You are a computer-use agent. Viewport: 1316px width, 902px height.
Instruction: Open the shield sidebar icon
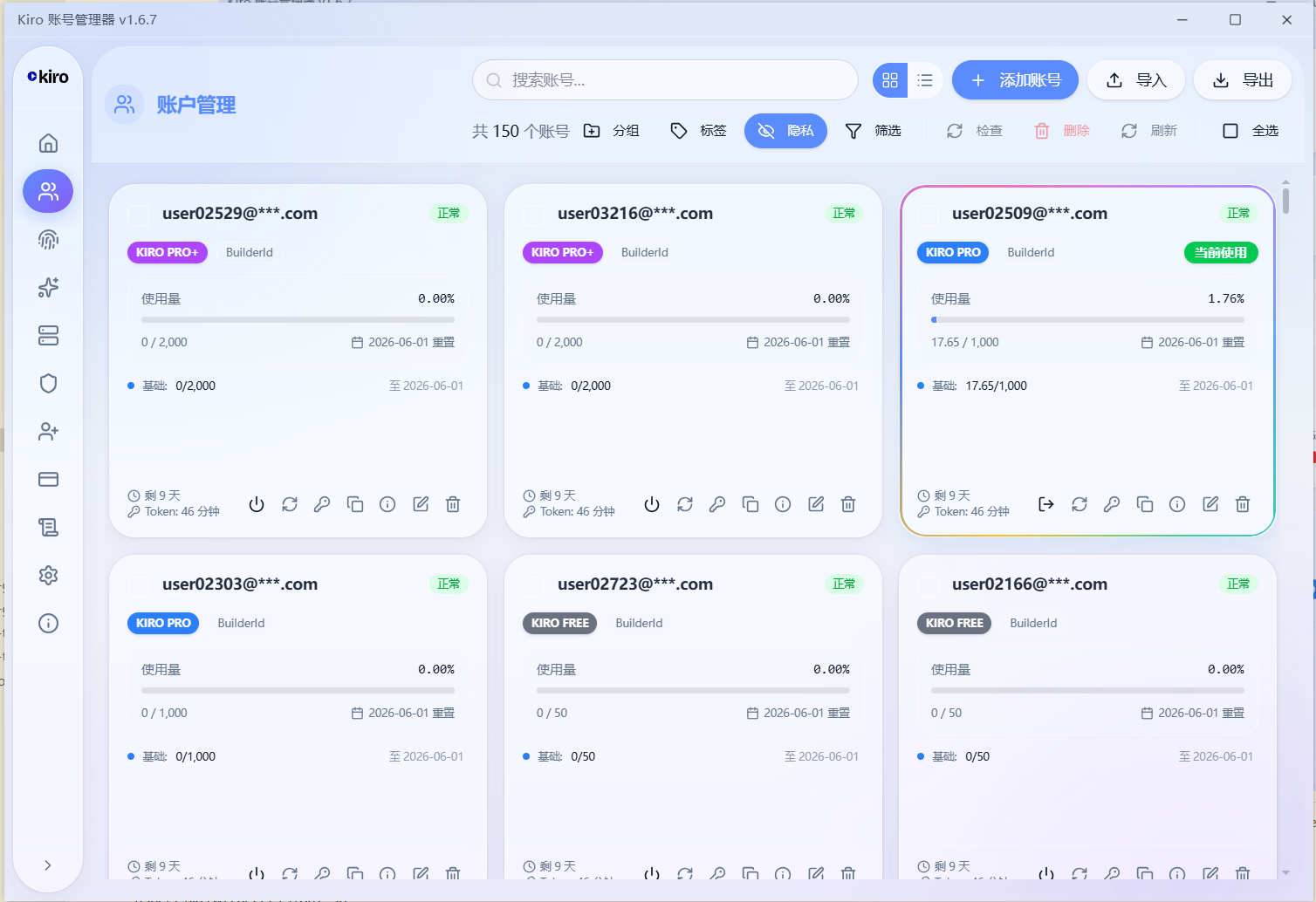click(48, 383)
